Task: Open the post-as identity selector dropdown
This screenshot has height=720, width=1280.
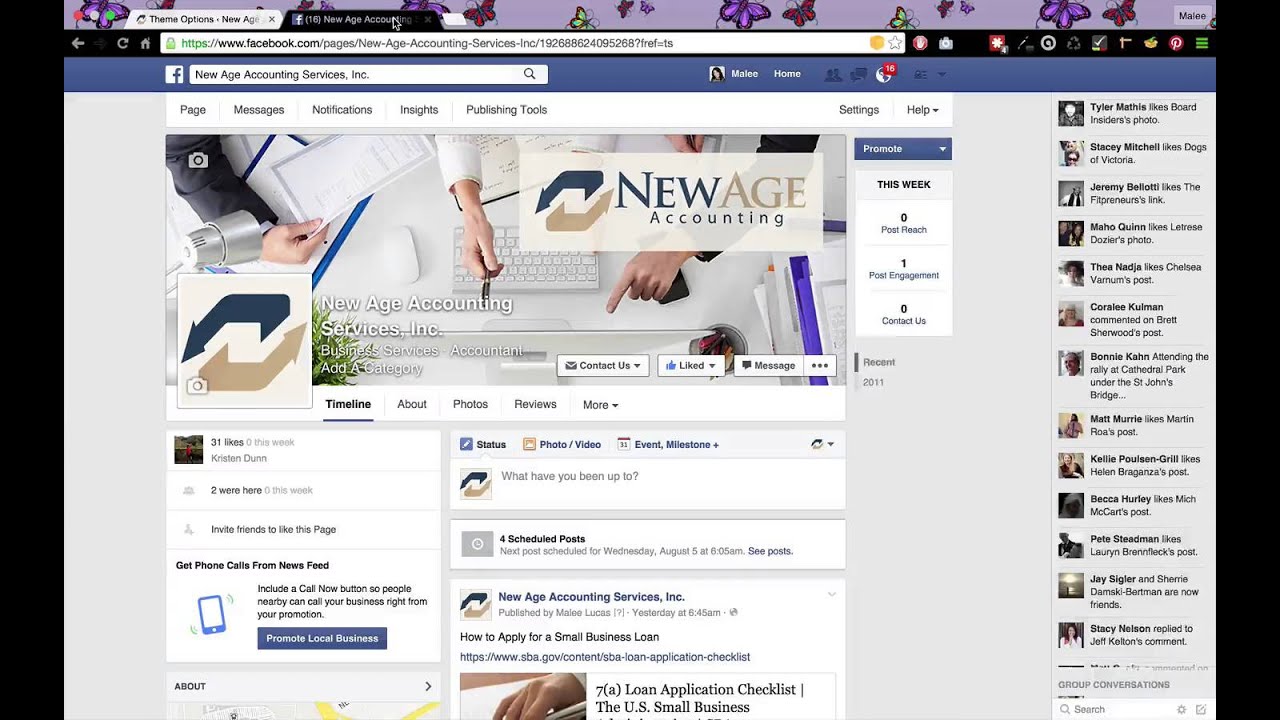Action: (x=823, y=444)
